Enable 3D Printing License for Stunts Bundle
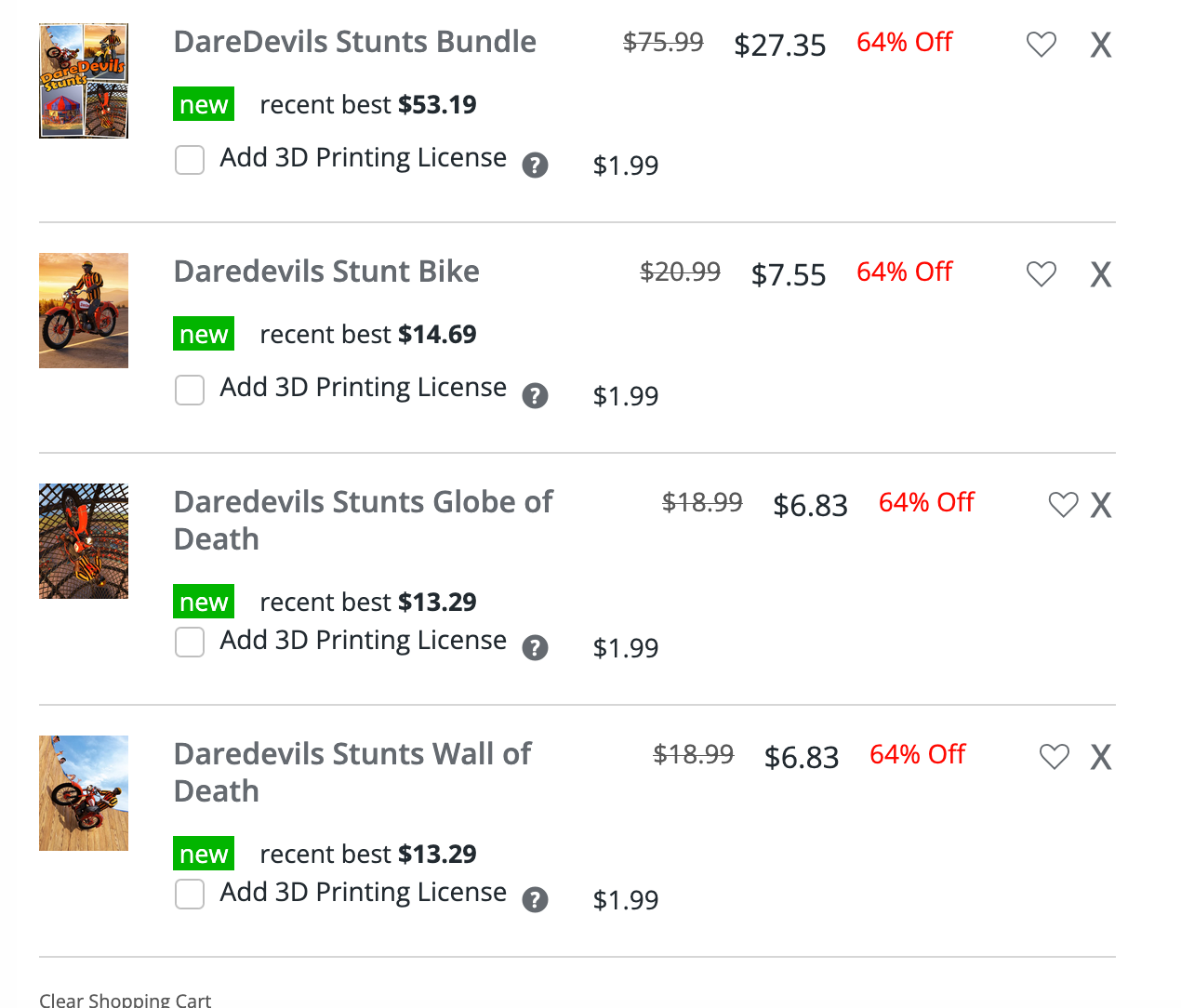 coord(190,160)
